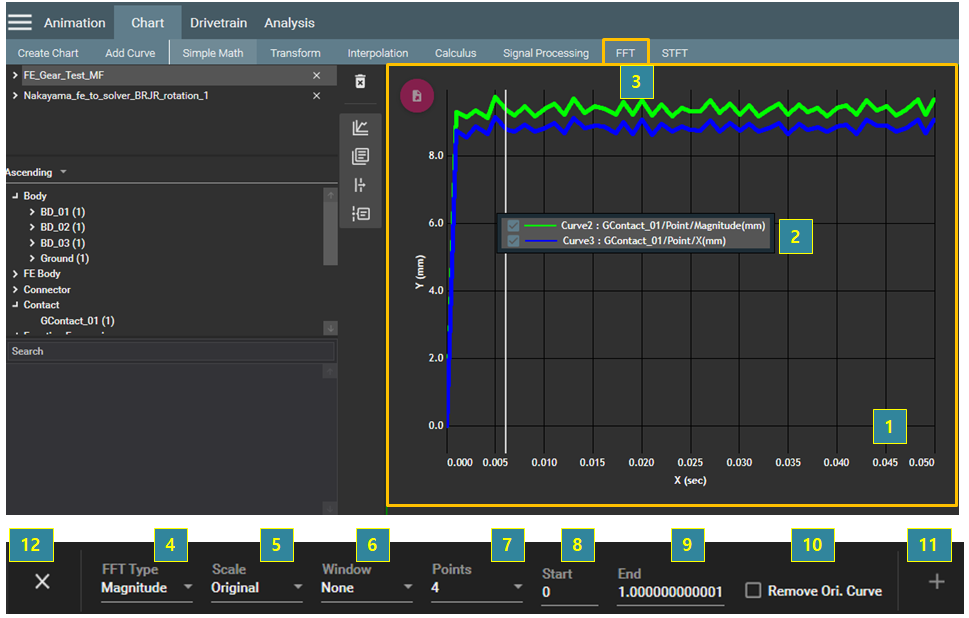Viewport: 969px width, 618px height.
Task: Click the plus icon in FFT bar
Action: [x=935, y=582]
